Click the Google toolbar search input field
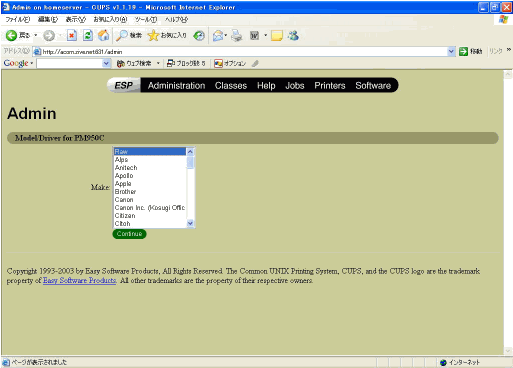Image resolution: width=513 pixels, height=368 pixels. 70,63
